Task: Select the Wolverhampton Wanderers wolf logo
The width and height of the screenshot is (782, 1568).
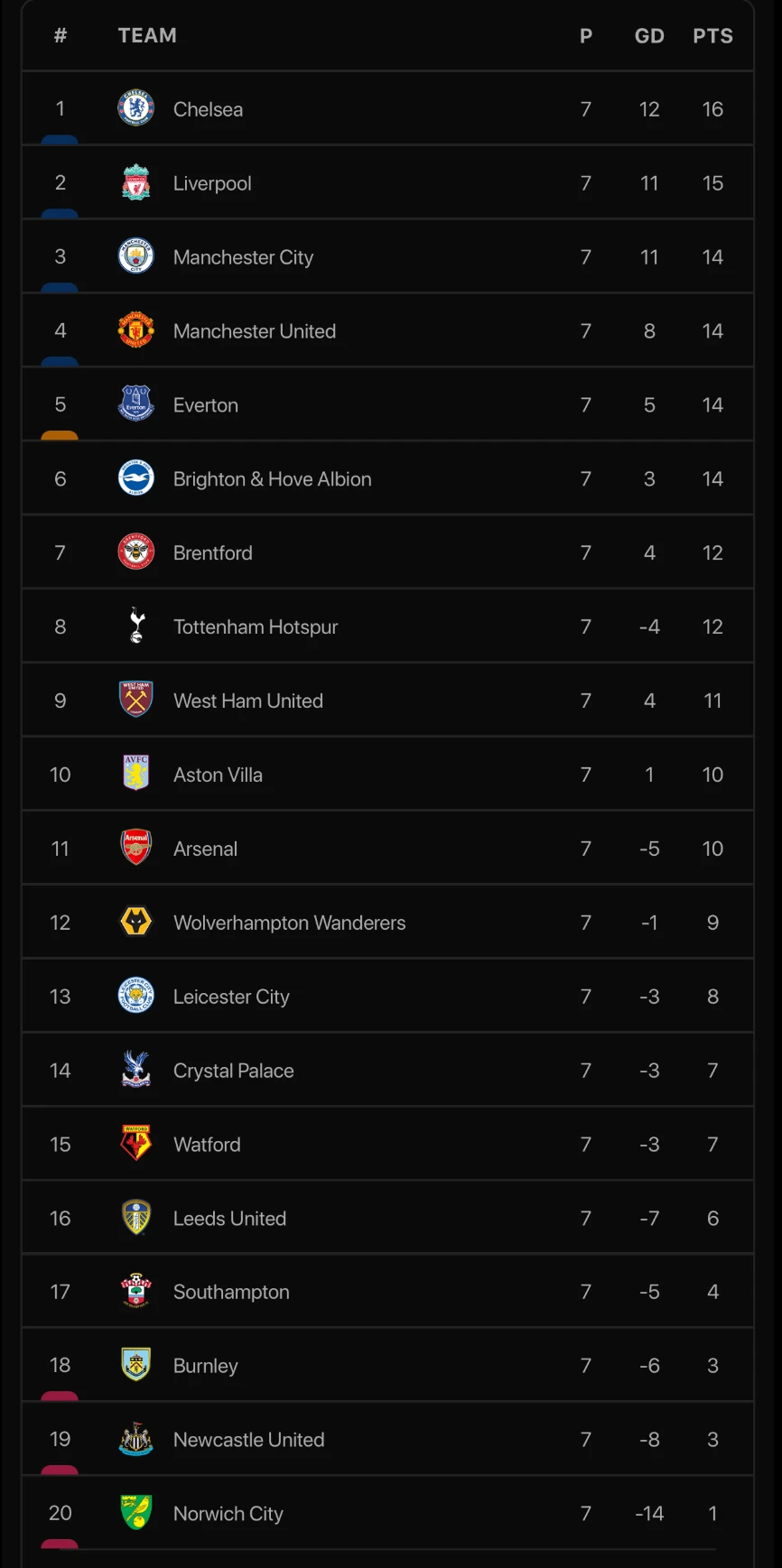Action: coord(136,923)
